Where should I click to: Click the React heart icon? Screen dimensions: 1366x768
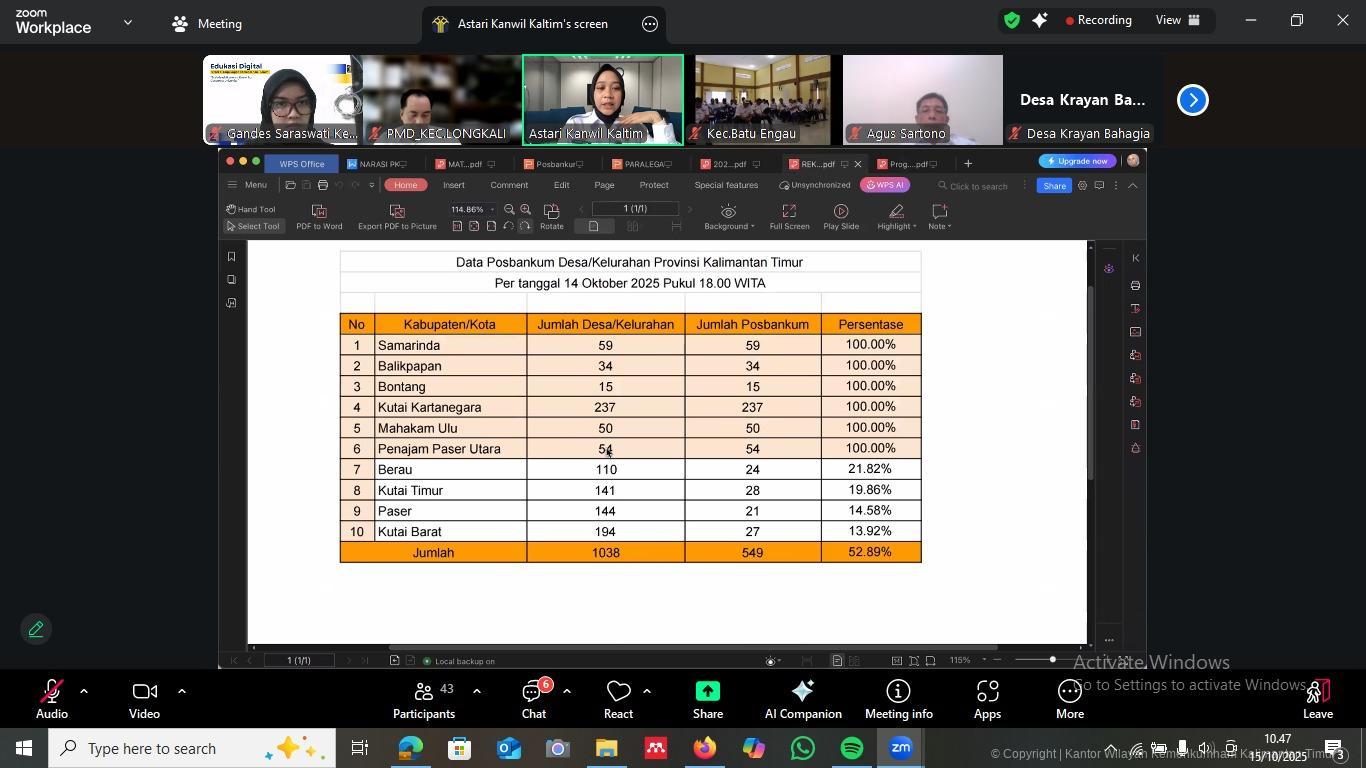pos(618,692)
